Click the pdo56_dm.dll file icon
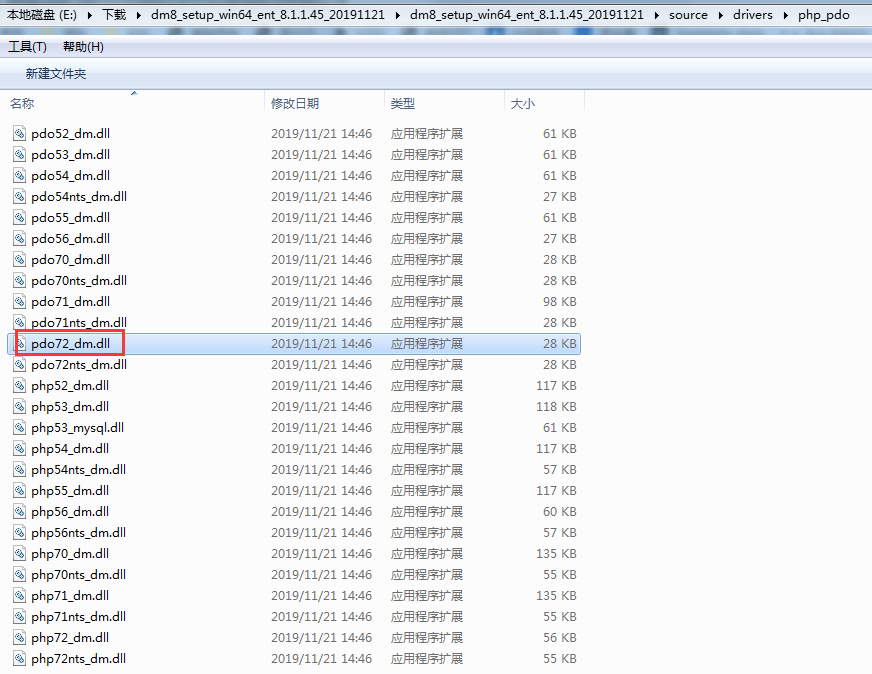Screen dimensions: 872x674 19,239
